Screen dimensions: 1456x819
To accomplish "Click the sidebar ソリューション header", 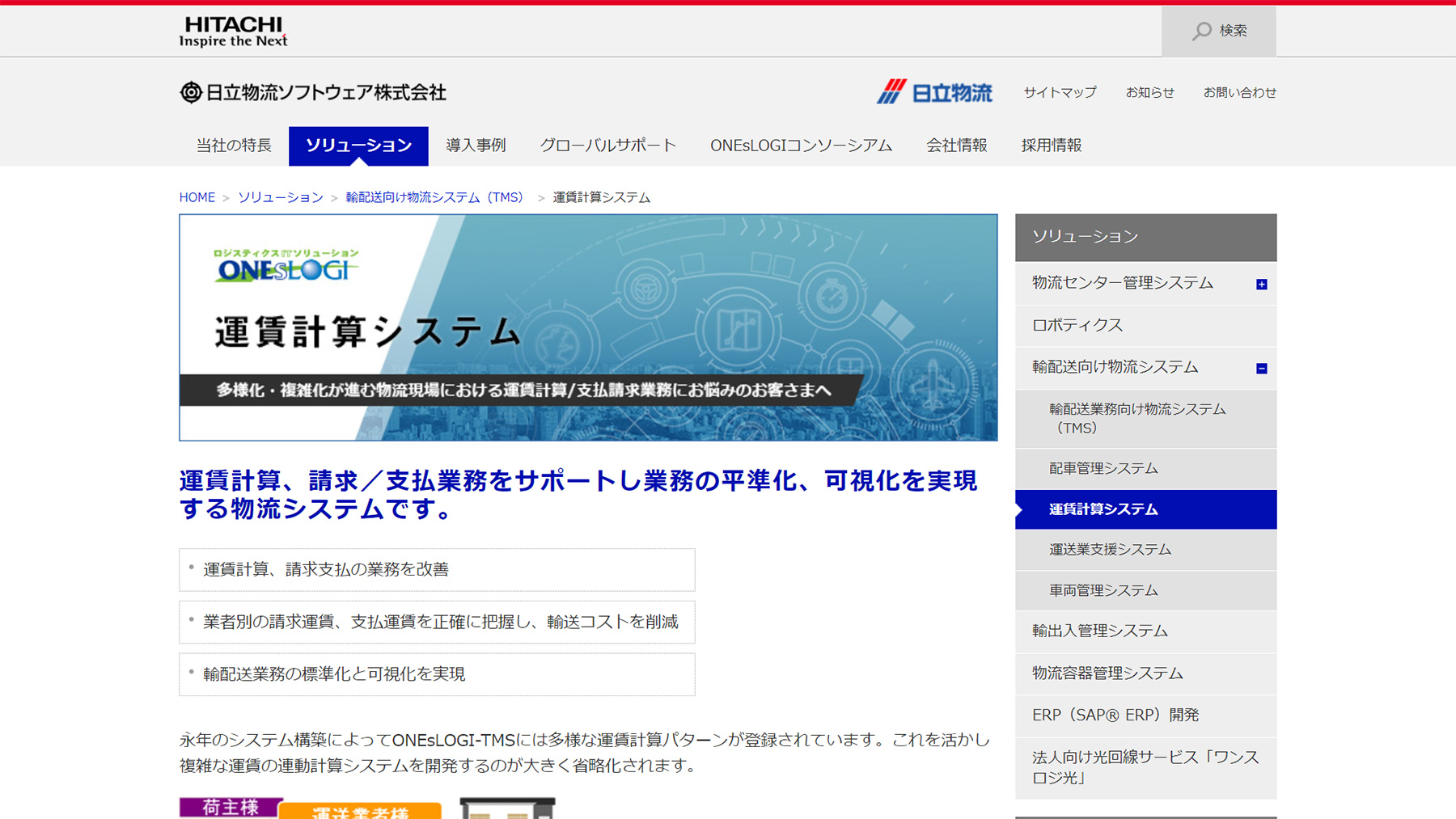I will pos(1145,237).
